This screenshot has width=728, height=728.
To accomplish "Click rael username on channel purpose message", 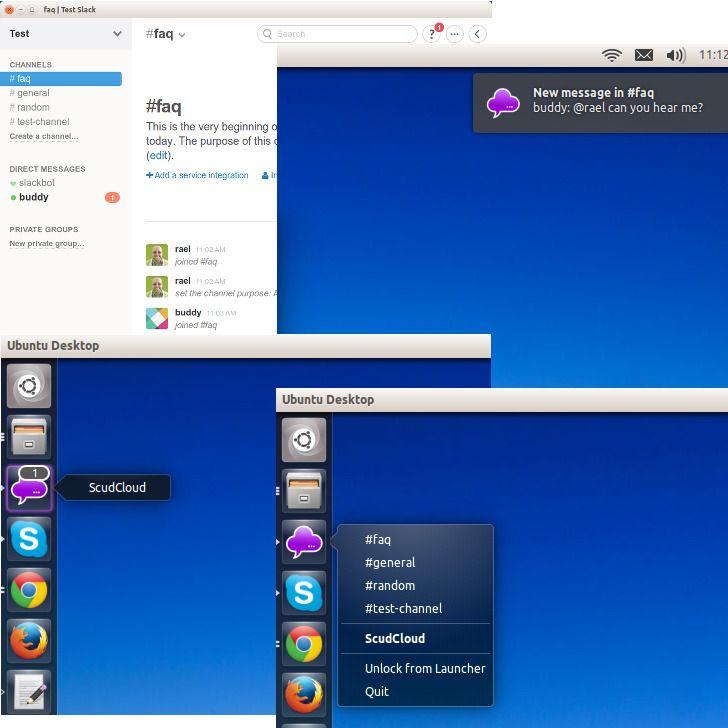I will coord(182,281).
